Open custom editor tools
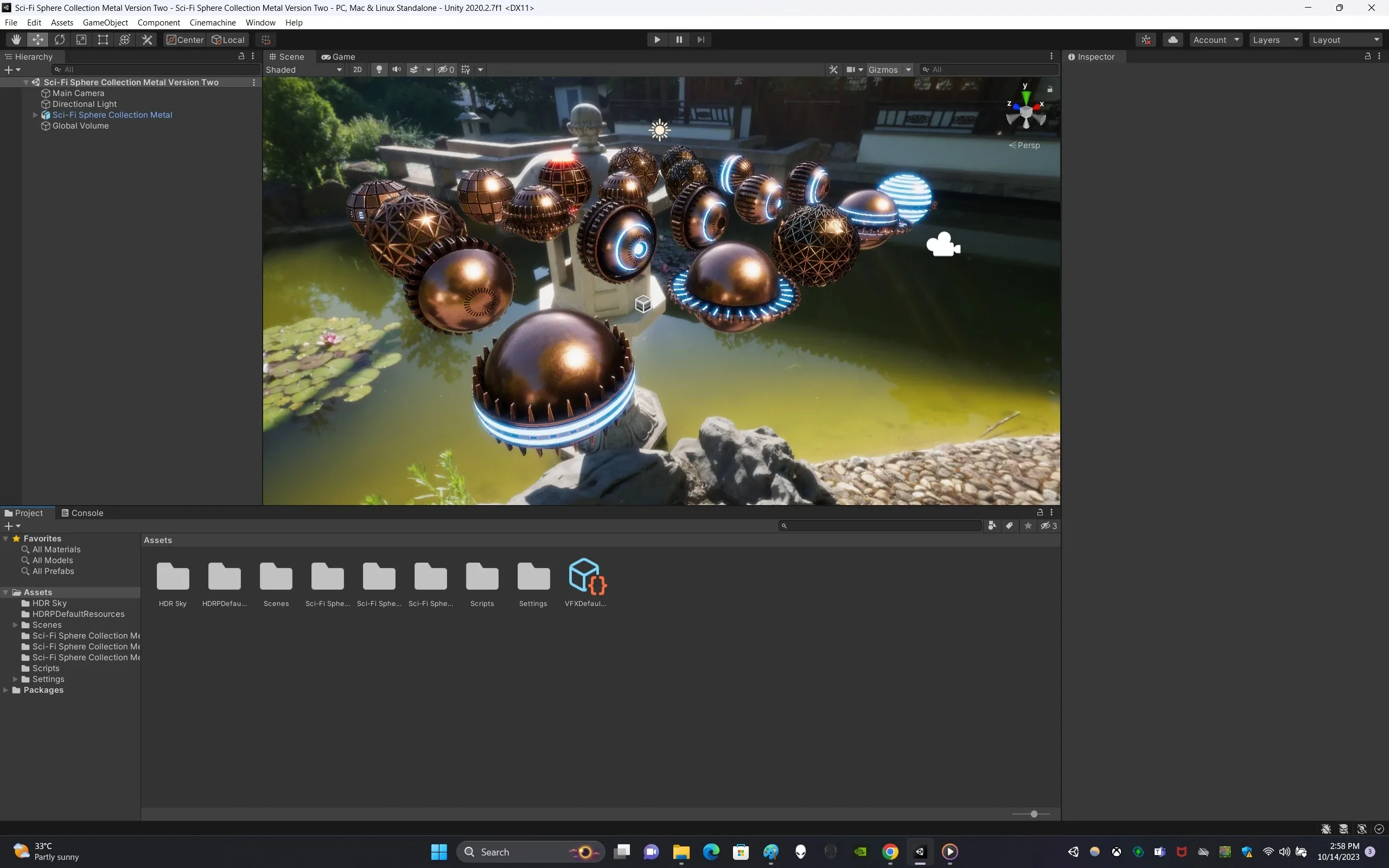The image size is (1389, 868). pos(147,40)
